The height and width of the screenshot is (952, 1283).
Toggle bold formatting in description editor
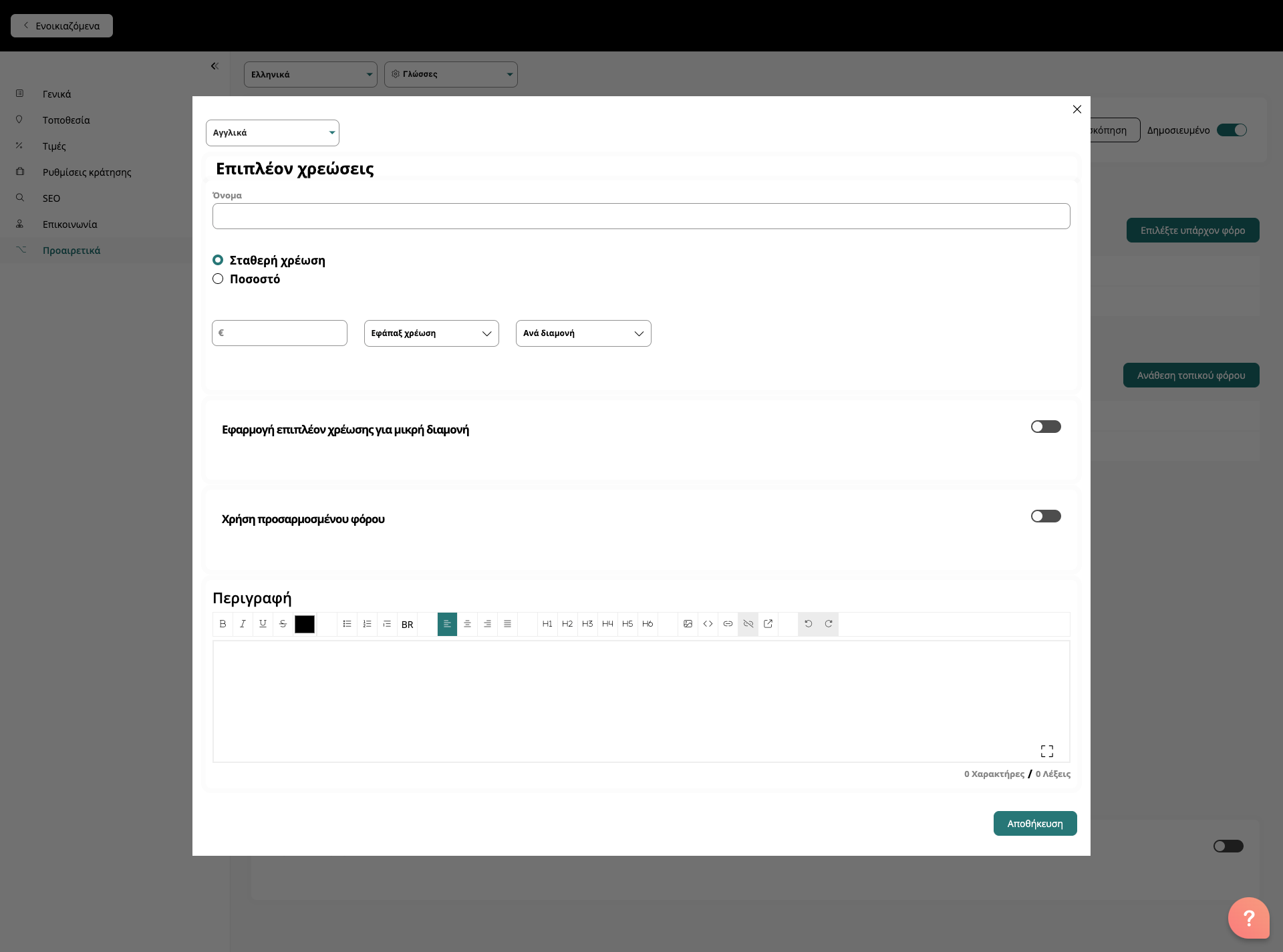click(223, 624)
